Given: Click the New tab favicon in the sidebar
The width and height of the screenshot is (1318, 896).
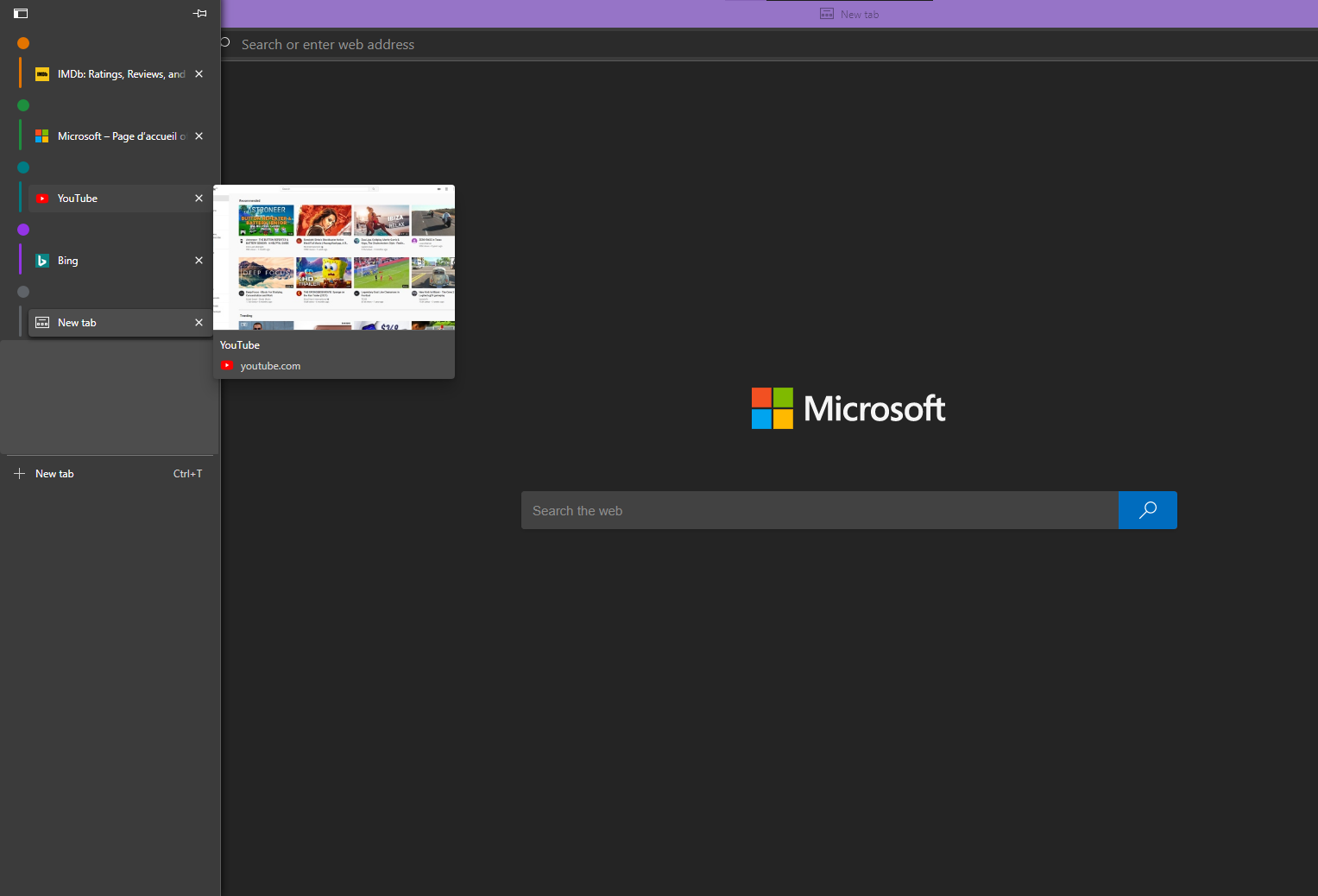Looking at the screenshot, I should [x=42, y=322].
